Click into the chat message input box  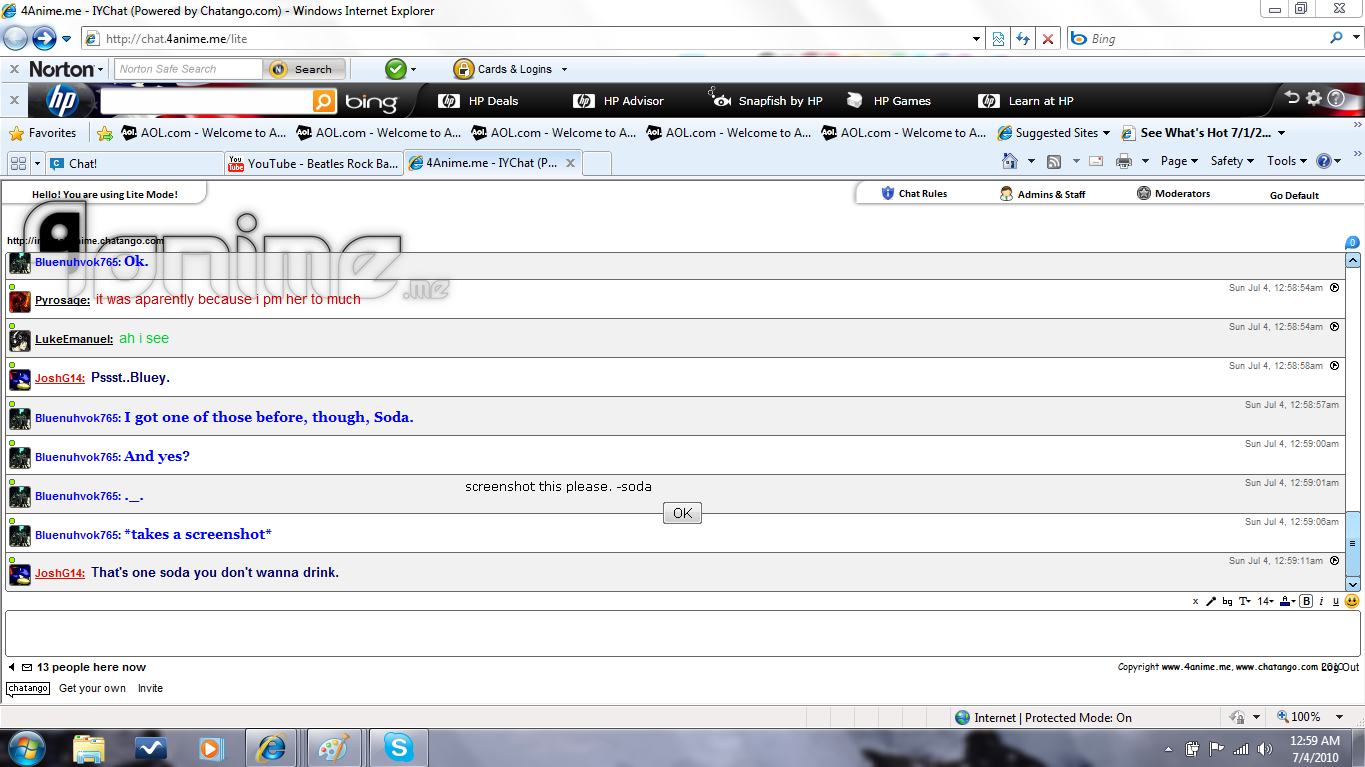pyautogui.click(x=682, y=633)
